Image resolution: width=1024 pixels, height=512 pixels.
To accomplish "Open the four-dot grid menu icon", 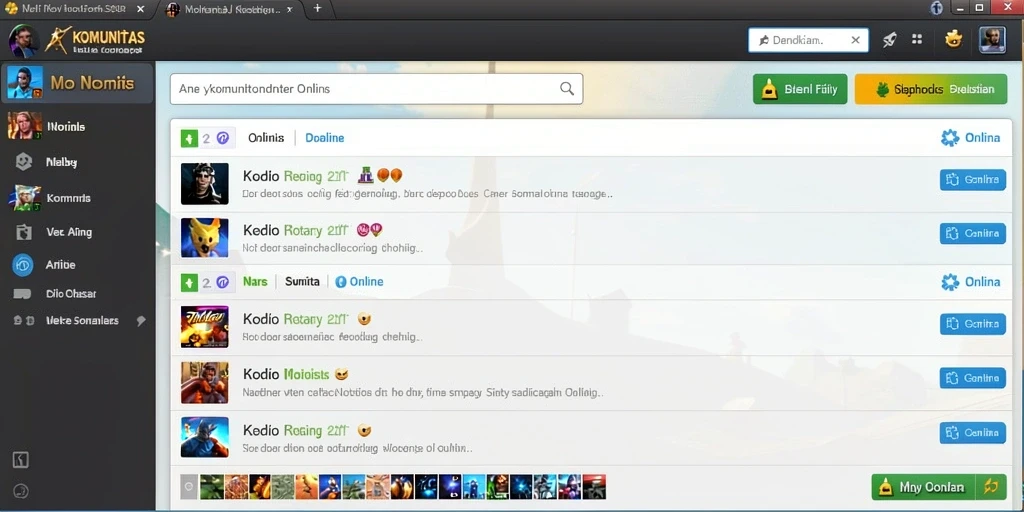I will (x=917, y=39).
